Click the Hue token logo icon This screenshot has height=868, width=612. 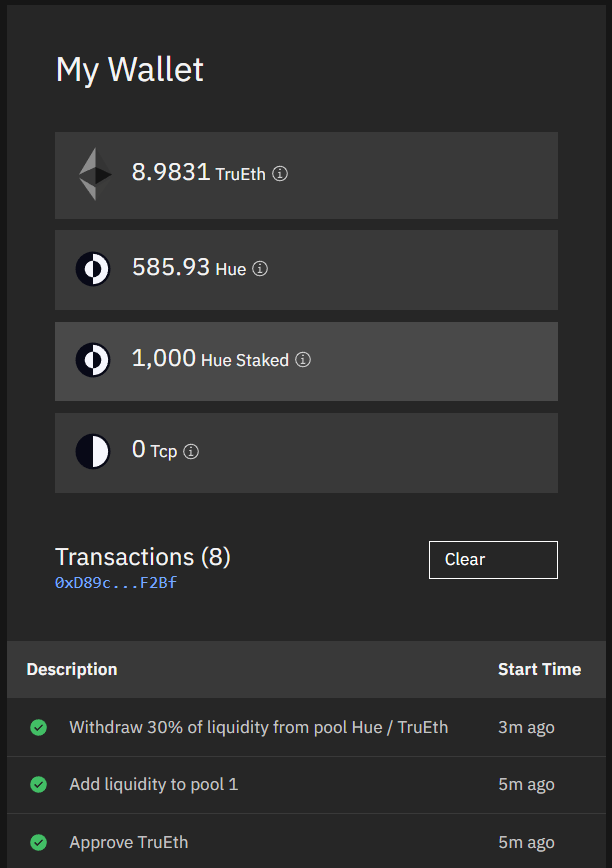(93, 269)
